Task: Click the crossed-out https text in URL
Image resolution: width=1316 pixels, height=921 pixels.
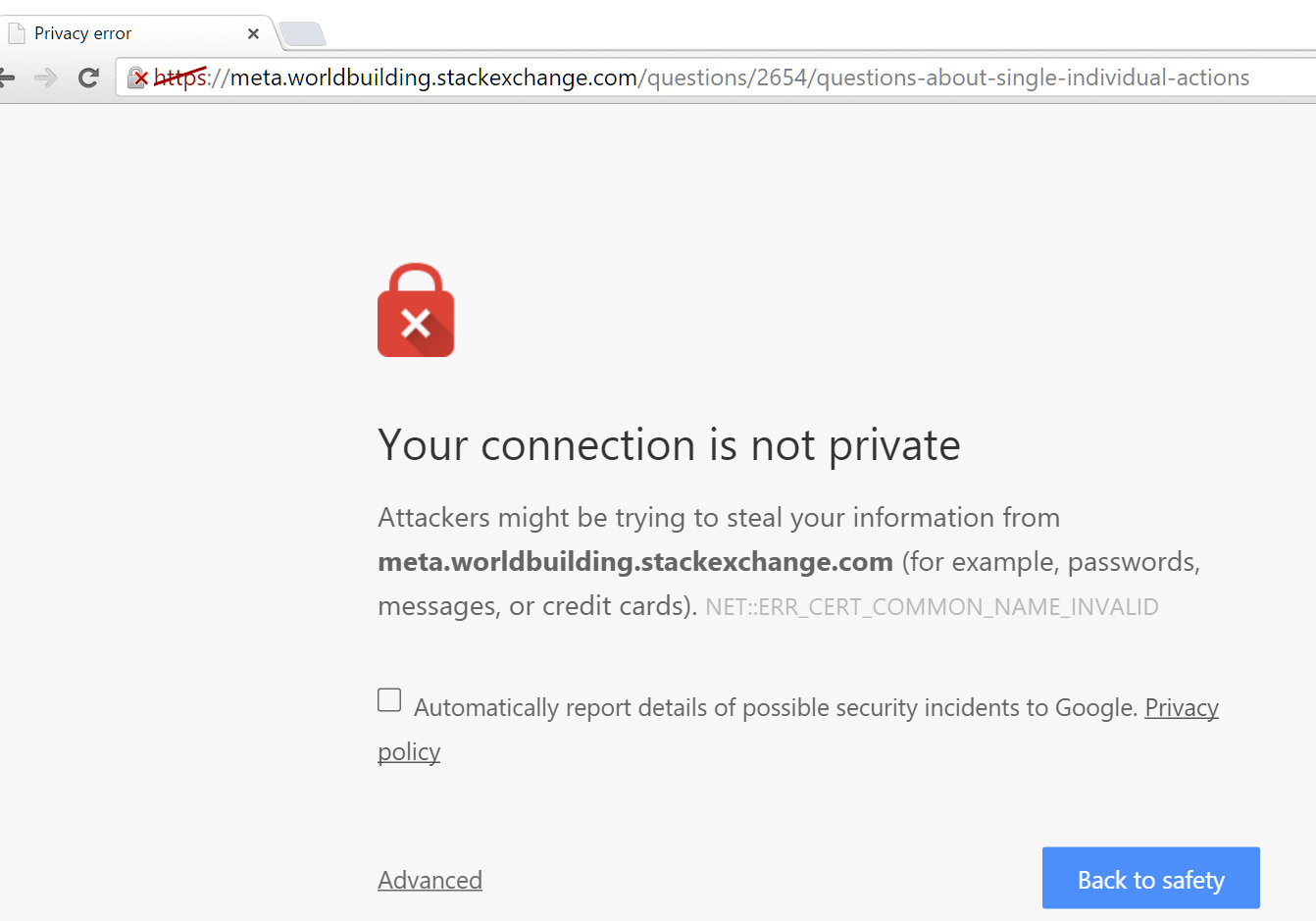Action: (181, 77)
